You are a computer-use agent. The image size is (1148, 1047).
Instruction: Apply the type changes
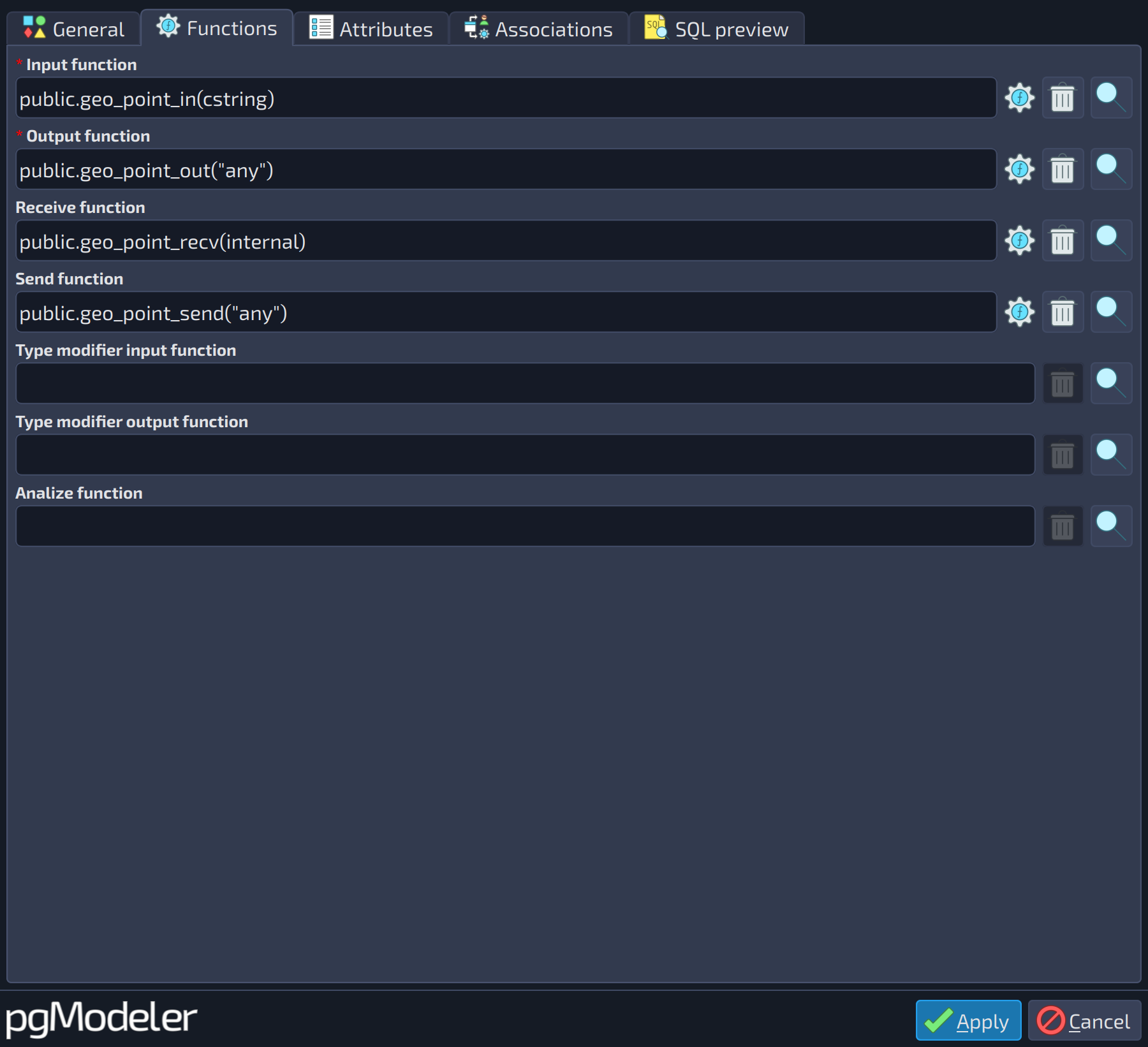point(968,1021)
